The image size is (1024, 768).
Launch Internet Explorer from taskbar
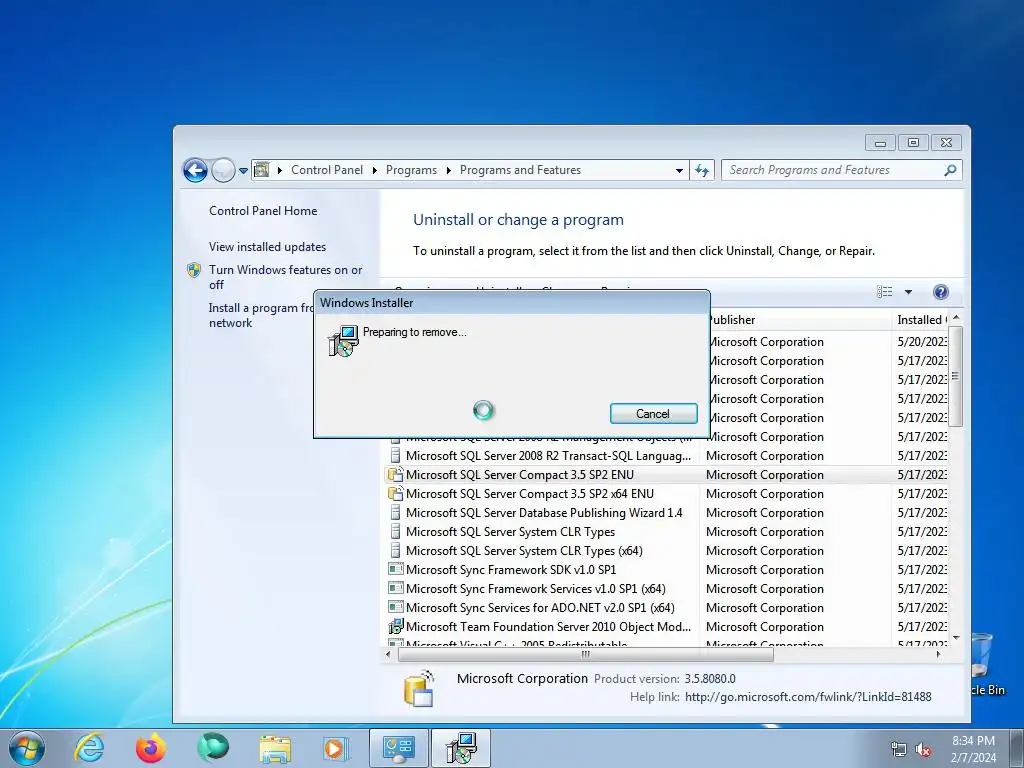point(89,748)
